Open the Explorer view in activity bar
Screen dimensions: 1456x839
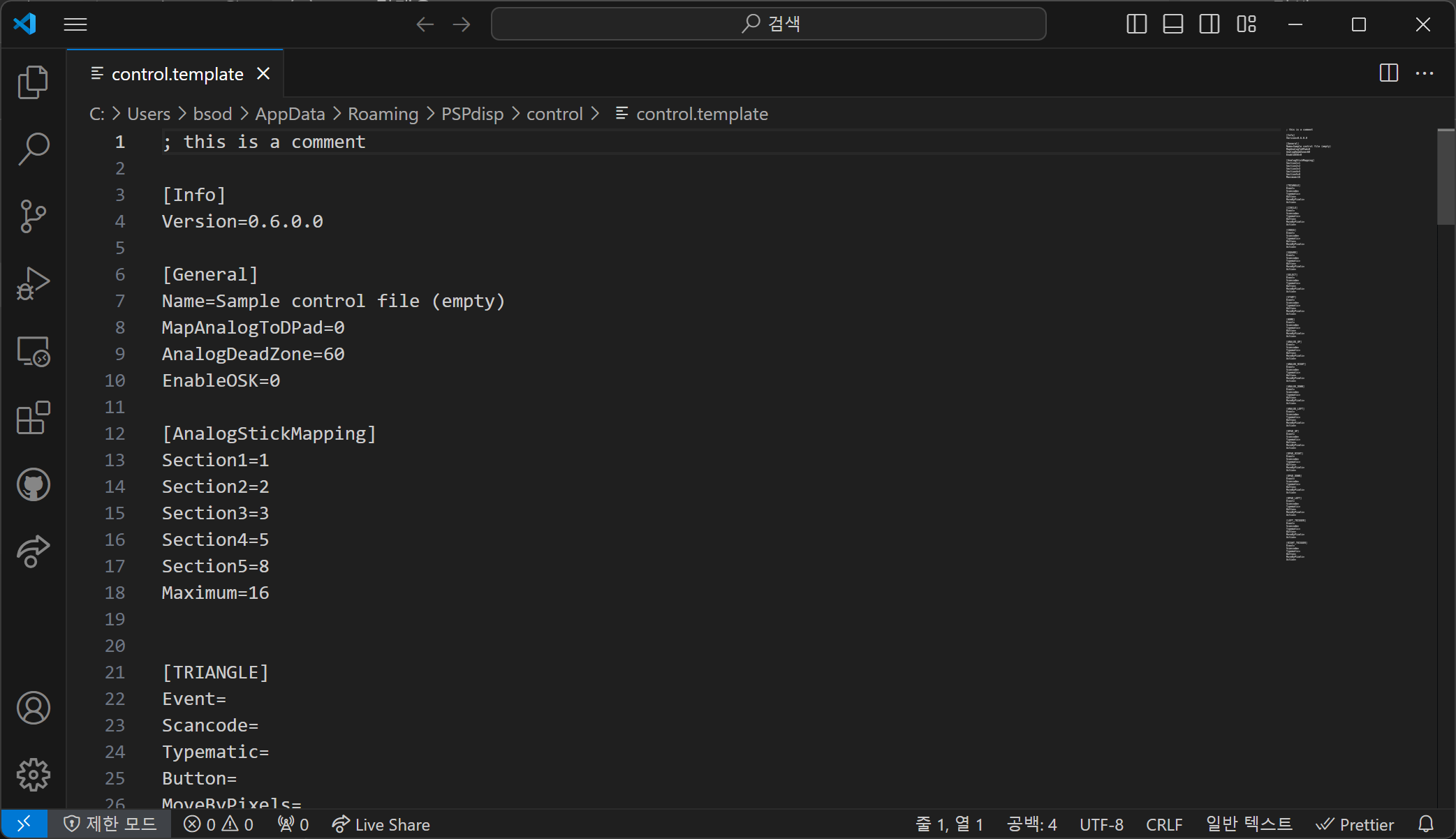pyautogui.click(x=33, y=82)
